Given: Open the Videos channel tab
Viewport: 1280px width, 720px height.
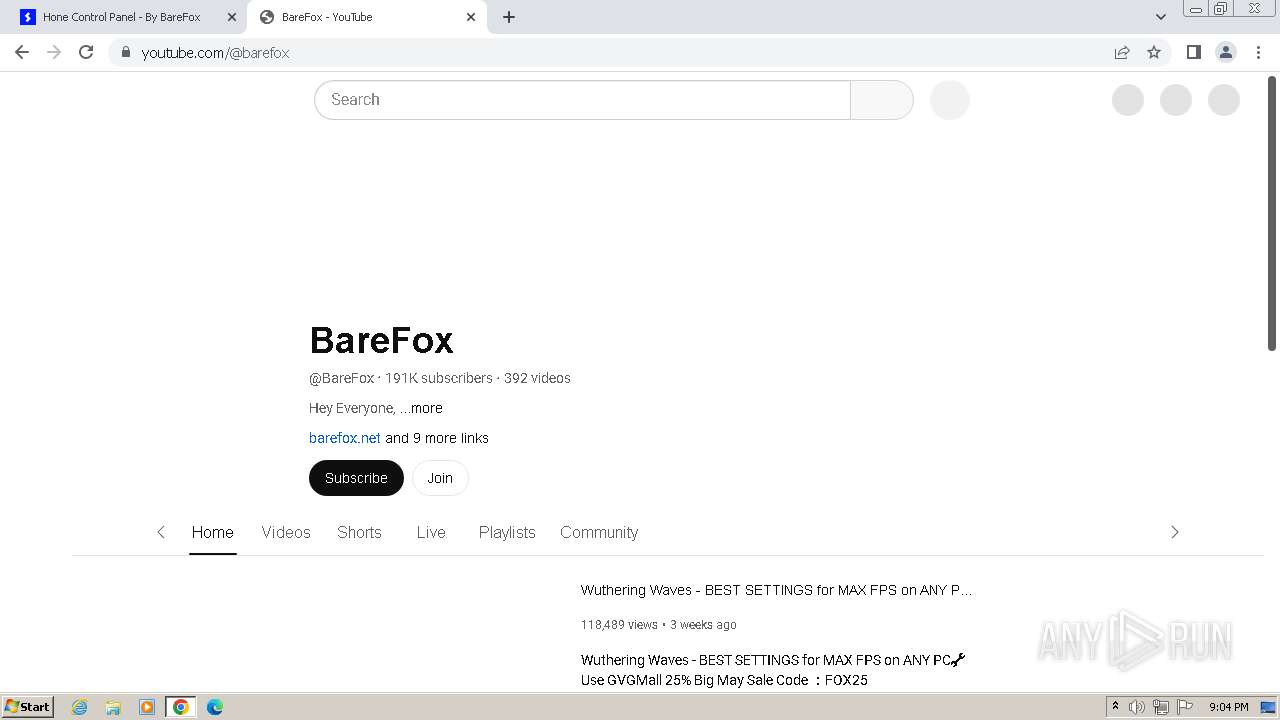Looking at the screenshot, I should click(x=286, y=532).
